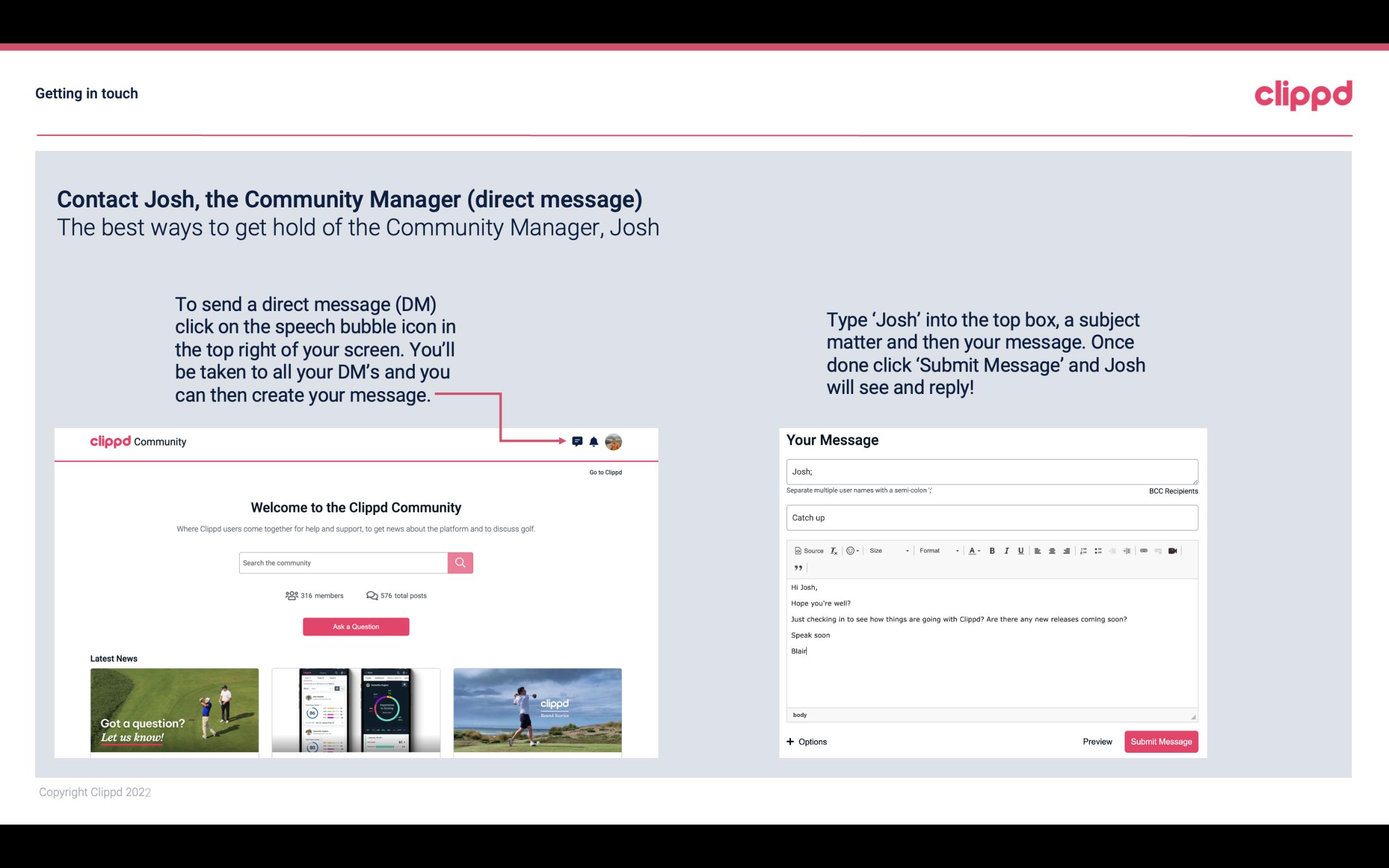Click the user profile avatar icon
The width and height of the screenshot is (1389, 868).
tap(614, 442)
